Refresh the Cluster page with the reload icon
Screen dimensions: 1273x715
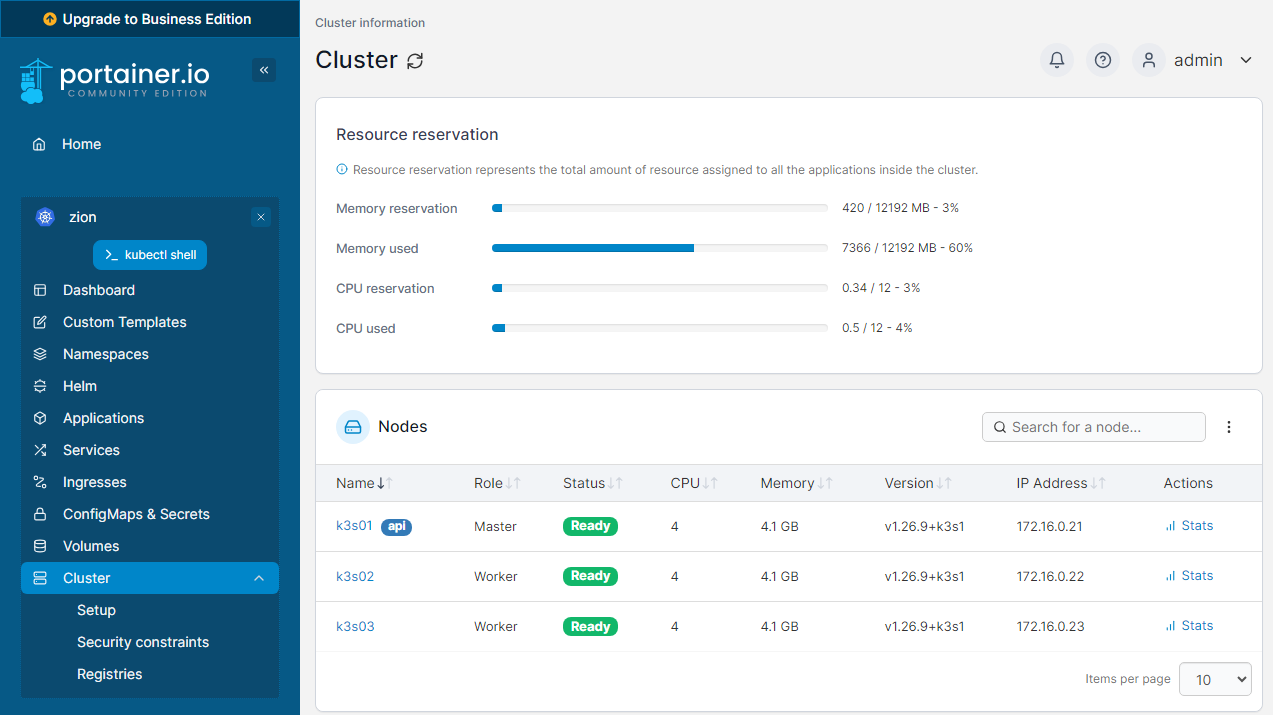click(x=415, y=61)
